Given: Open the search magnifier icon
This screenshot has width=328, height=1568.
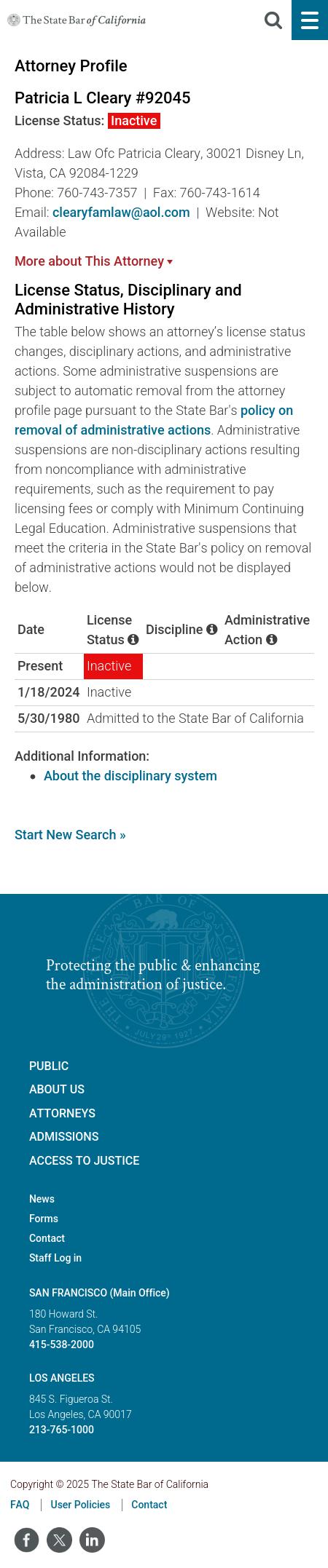Looking at the screenshot, I should click(273, 20).
